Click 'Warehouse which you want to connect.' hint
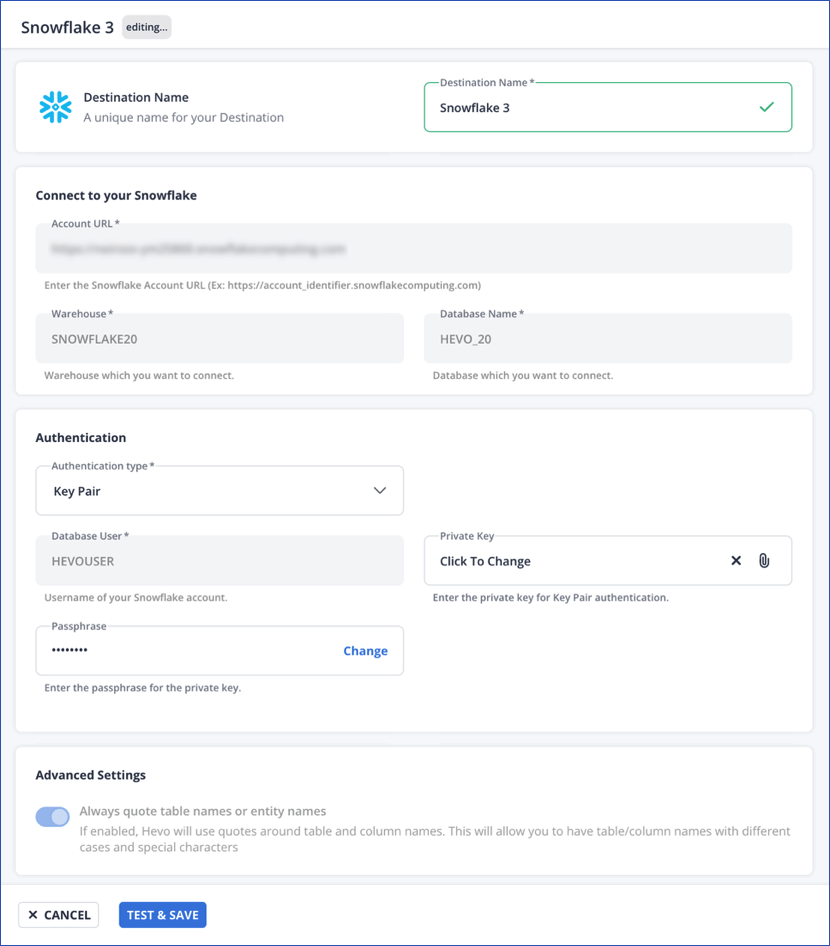 point(139,375)
